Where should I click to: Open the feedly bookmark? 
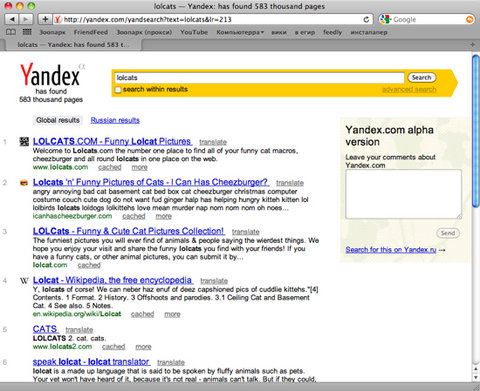tap(332, 32)
